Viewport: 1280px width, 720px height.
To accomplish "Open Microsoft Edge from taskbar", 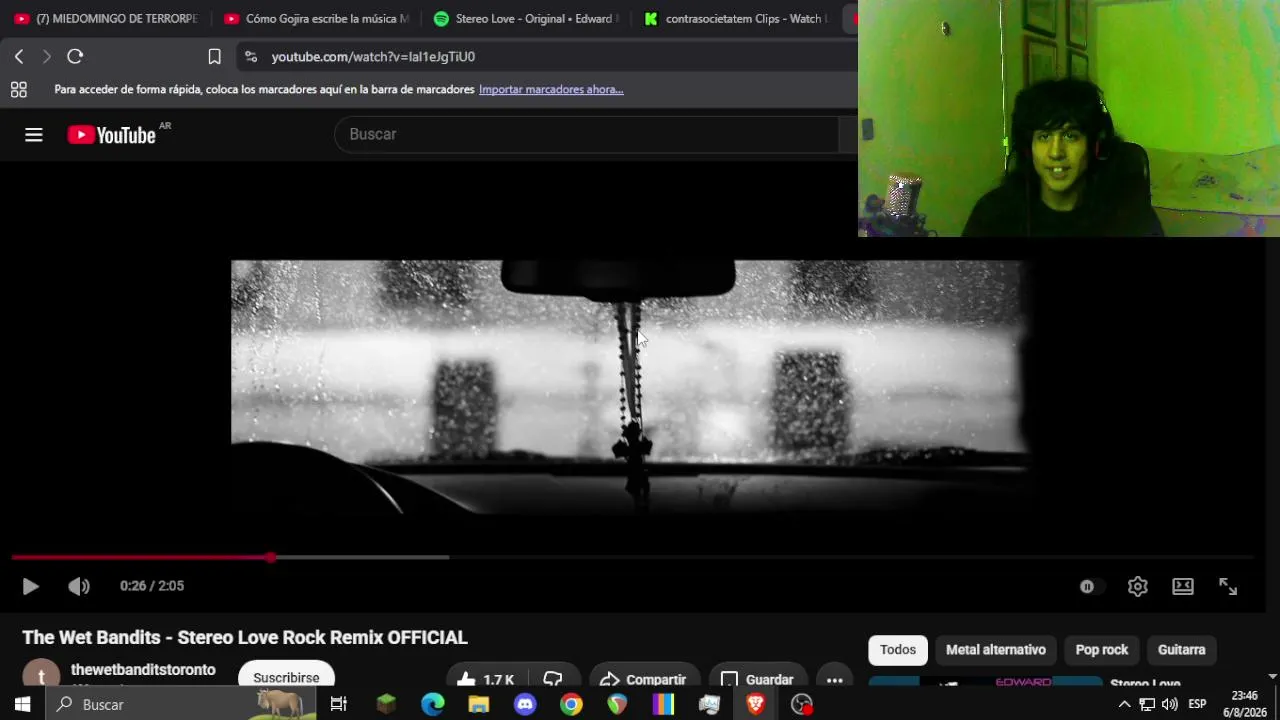I will pos(432,705).
